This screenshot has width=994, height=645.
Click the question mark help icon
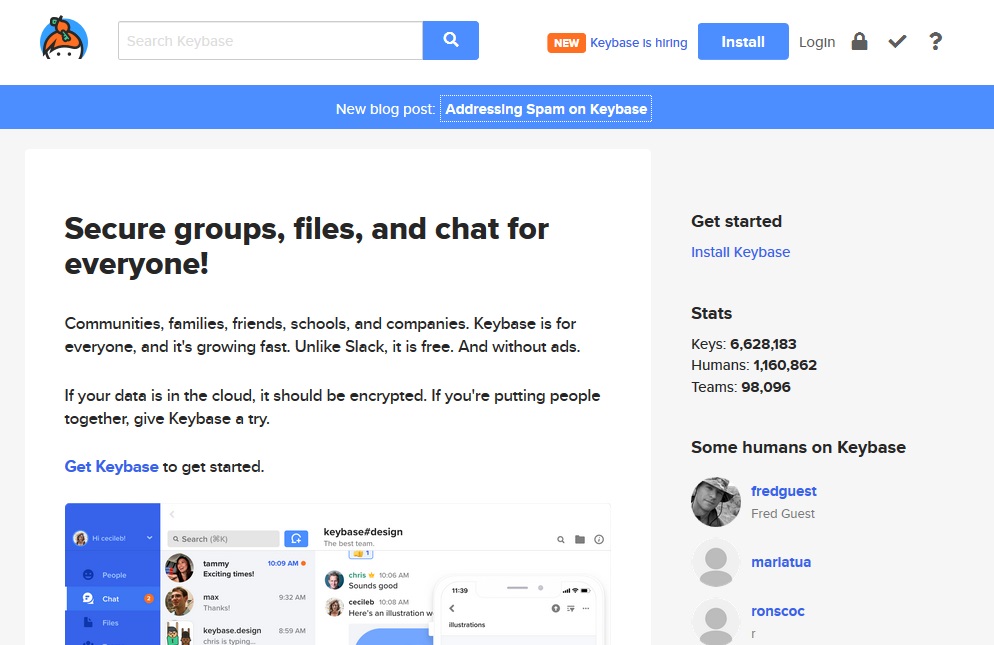[x=935, y=42]
